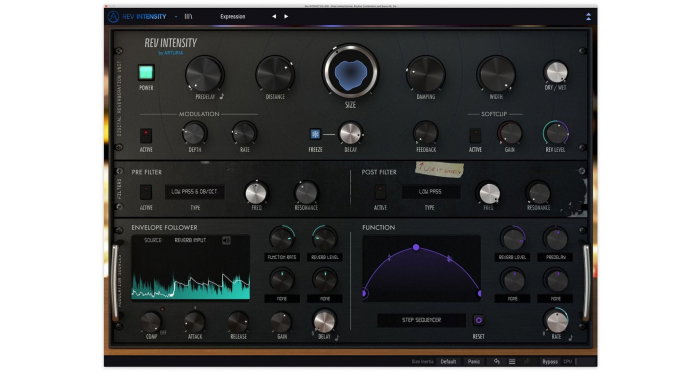Click the Decay knob
Viewport: 700px width, 372px height.
pyautogui.click(x=350, y=133)
